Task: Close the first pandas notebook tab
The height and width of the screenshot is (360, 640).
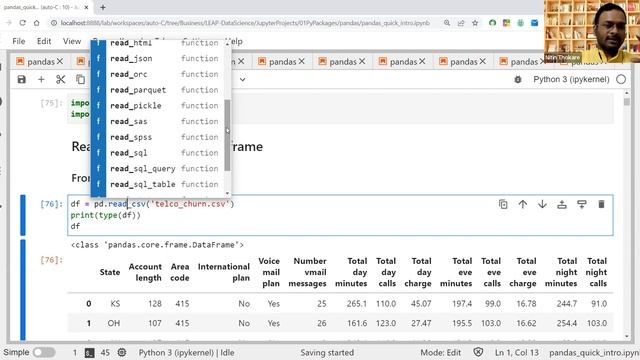Action: [60, 61]
